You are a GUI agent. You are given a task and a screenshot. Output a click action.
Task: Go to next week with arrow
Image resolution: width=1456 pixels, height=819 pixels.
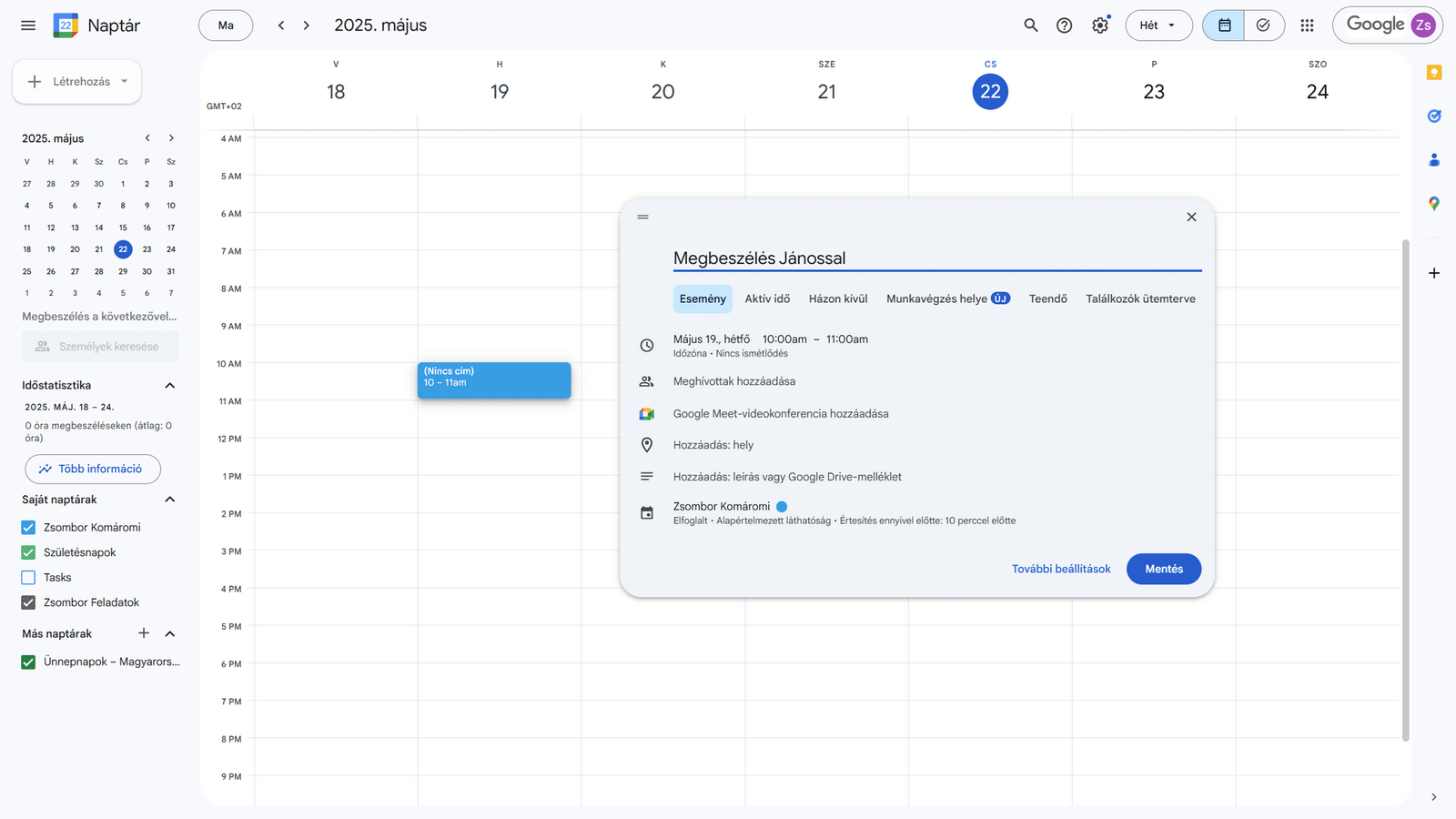pos(307,25)
